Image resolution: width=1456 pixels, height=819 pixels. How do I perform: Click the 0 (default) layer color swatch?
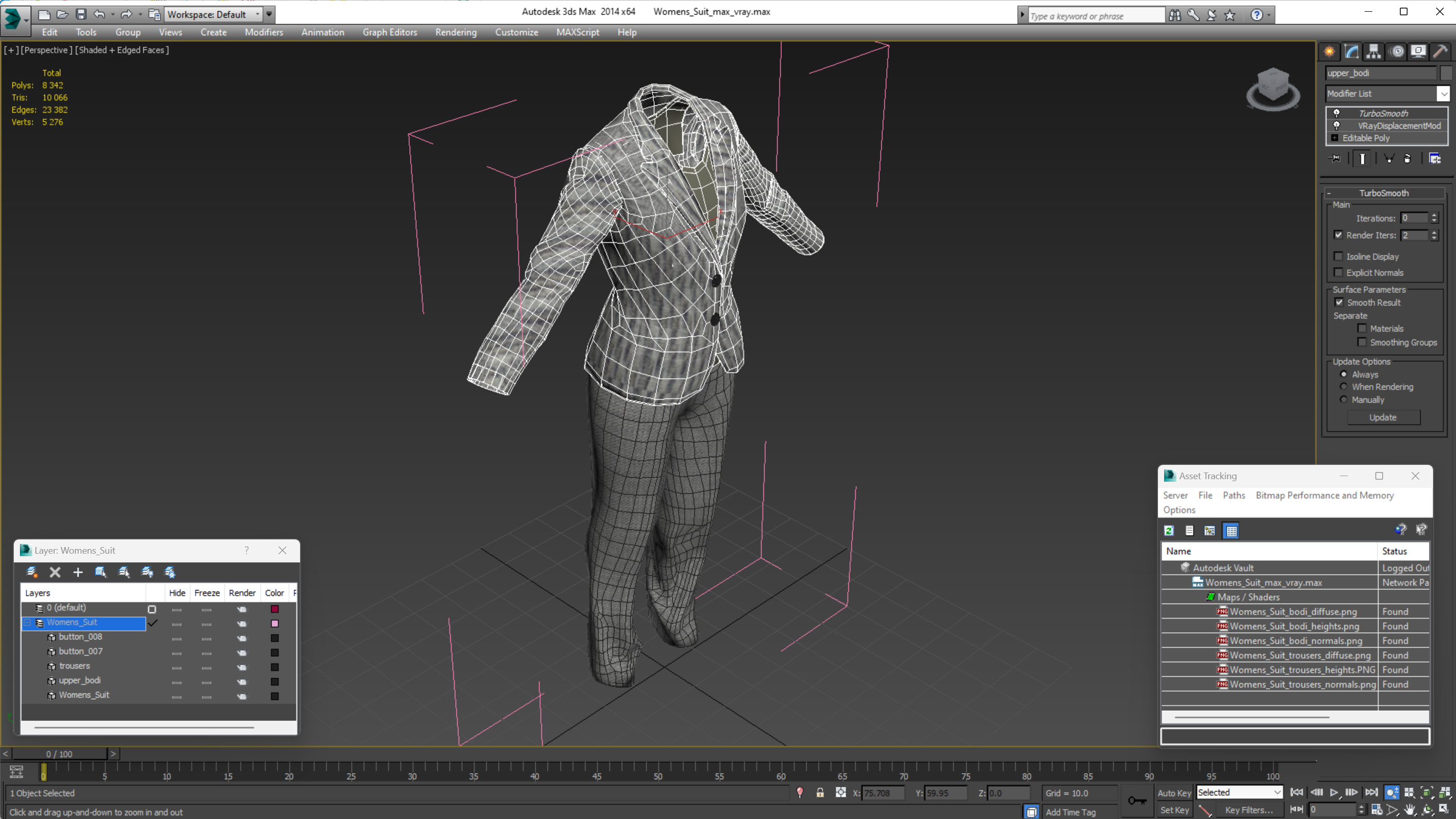[275, 609]
